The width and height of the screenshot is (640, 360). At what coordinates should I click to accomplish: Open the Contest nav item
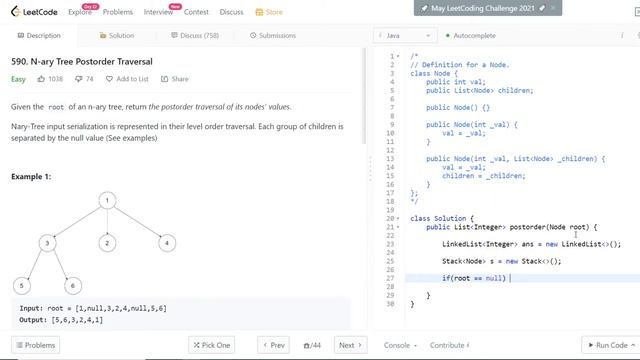[196, 12]
